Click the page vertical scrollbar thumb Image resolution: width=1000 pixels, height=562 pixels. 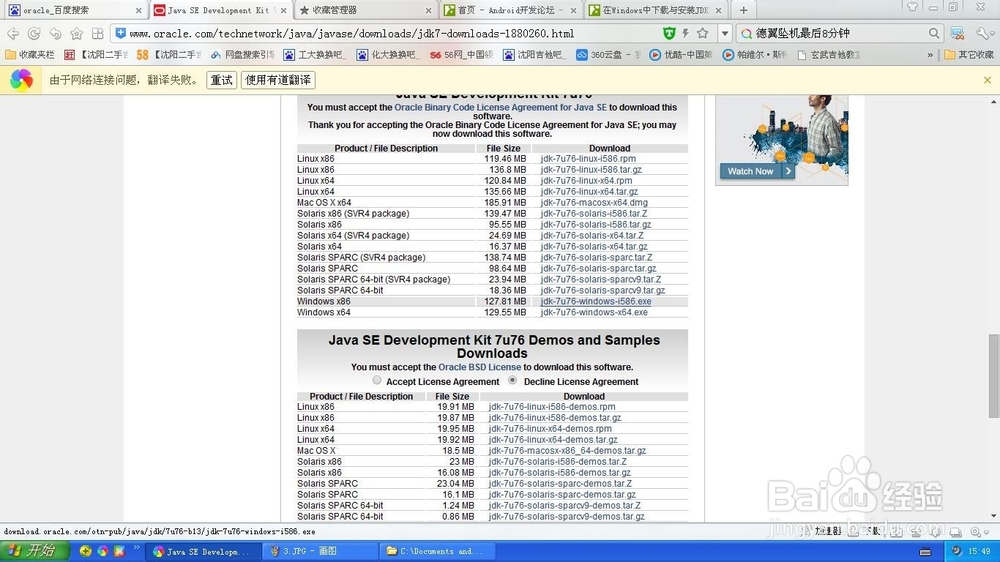993,375
